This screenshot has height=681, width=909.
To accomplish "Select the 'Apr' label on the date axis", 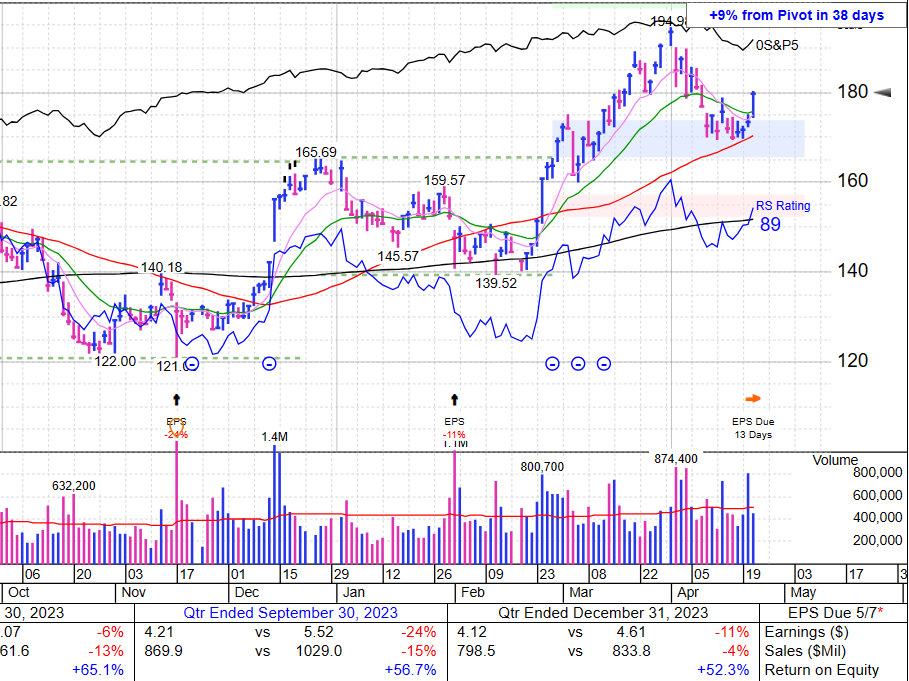I will [x=689, y=591].
